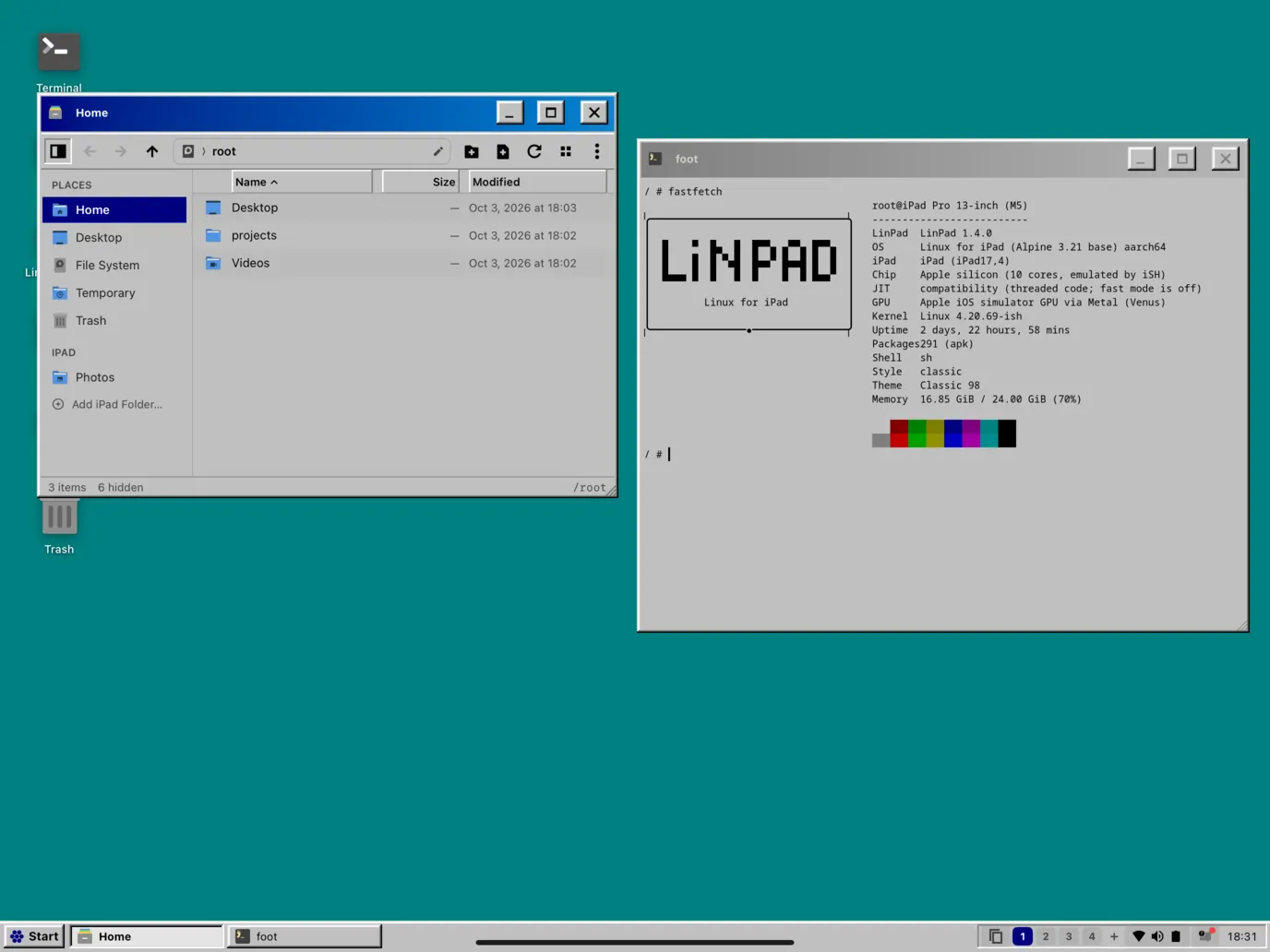The image size is (1270, 952).
Task: Sort files by the Size column header
Action: coord(420,182)
